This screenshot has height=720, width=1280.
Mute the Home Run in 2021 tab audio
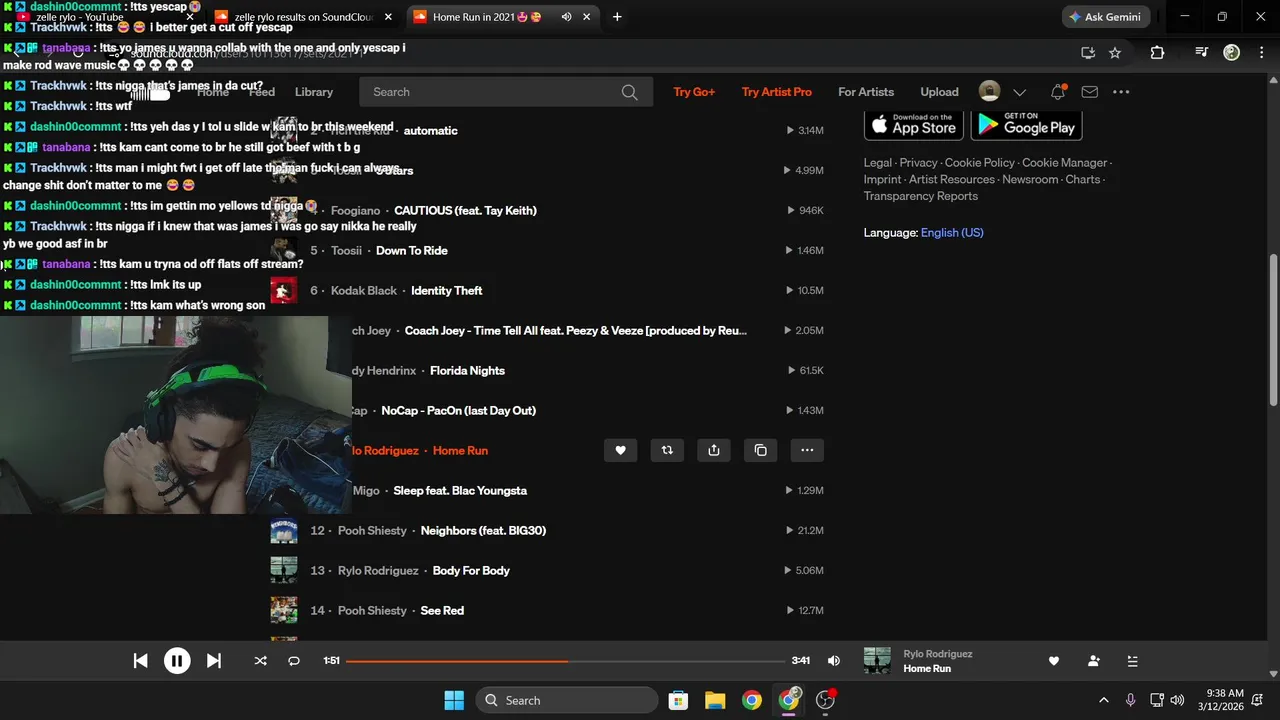[567, 17]
